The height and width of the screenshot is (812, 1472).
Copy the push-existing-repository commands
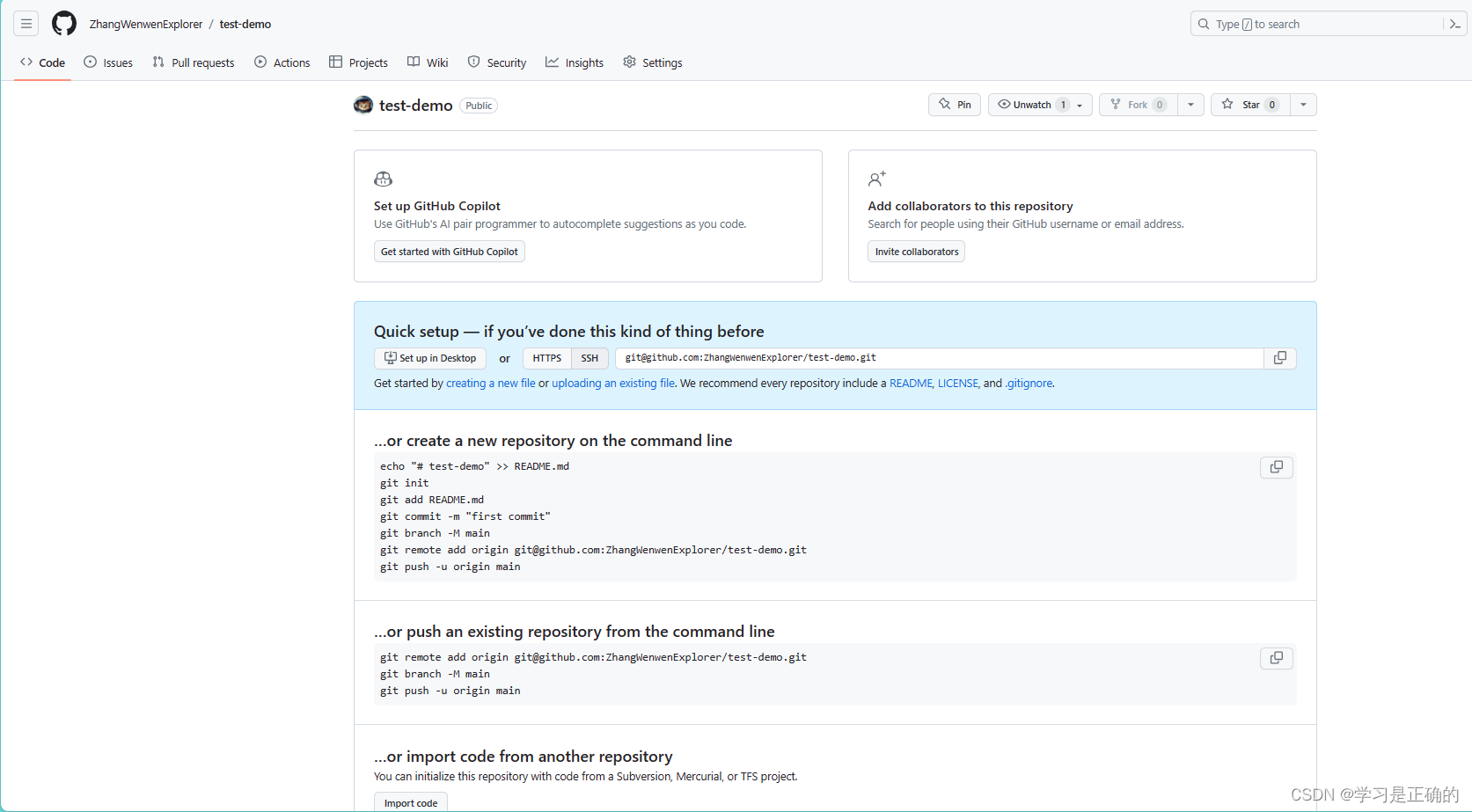(1277, 658)
